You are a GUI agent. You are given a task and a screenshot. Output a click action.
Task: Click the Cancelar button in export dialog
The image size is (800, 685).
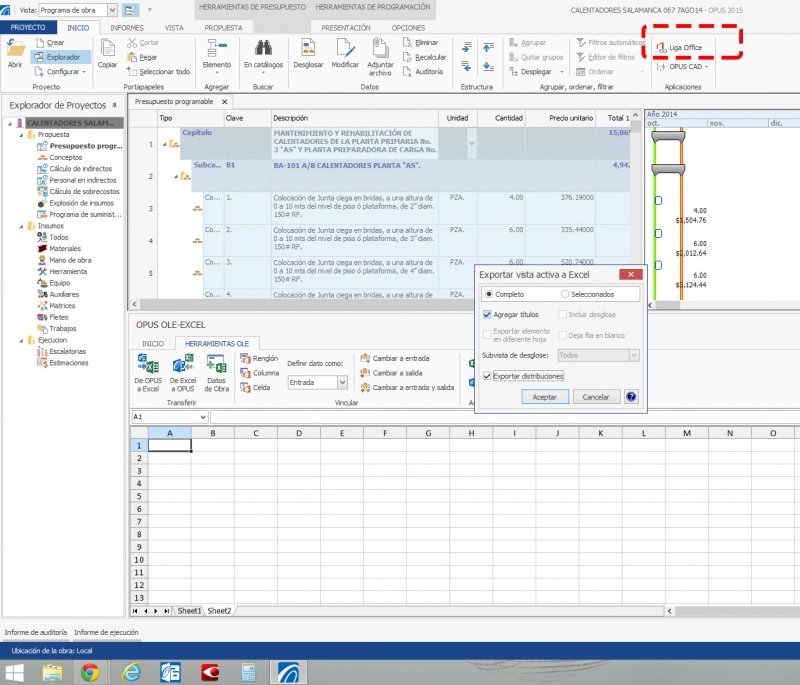tap(596, 397)
